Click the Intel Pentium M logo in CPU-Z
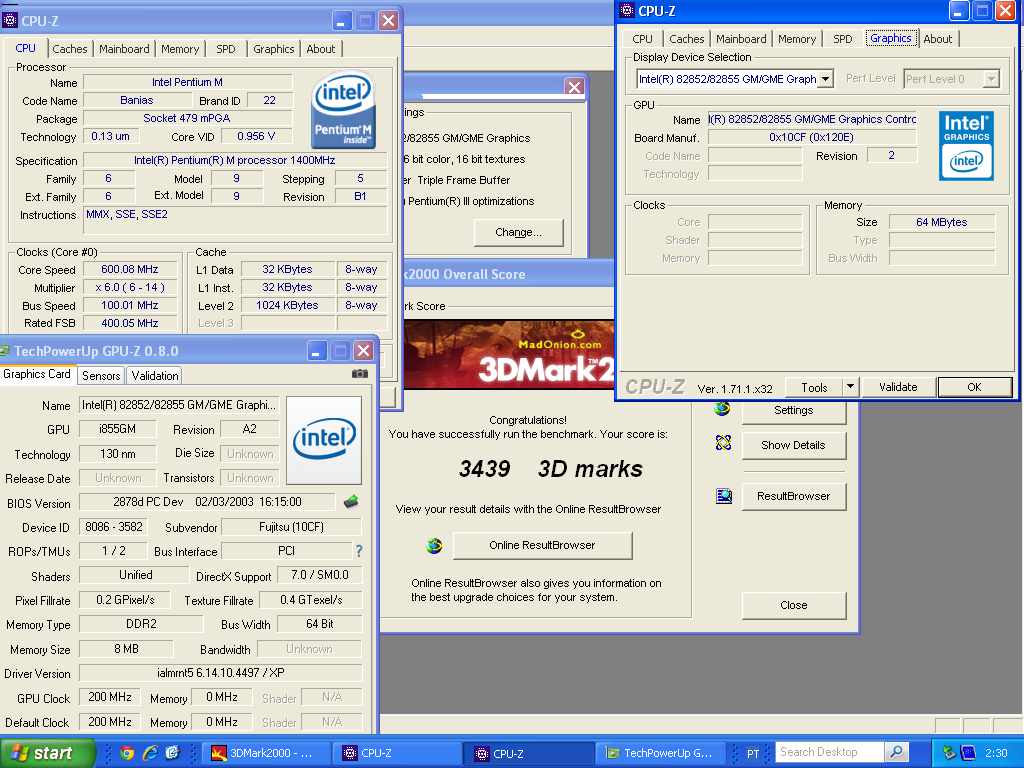Image resolution: width=1024 pixels, height=768 pixels. tap(343, 110)
